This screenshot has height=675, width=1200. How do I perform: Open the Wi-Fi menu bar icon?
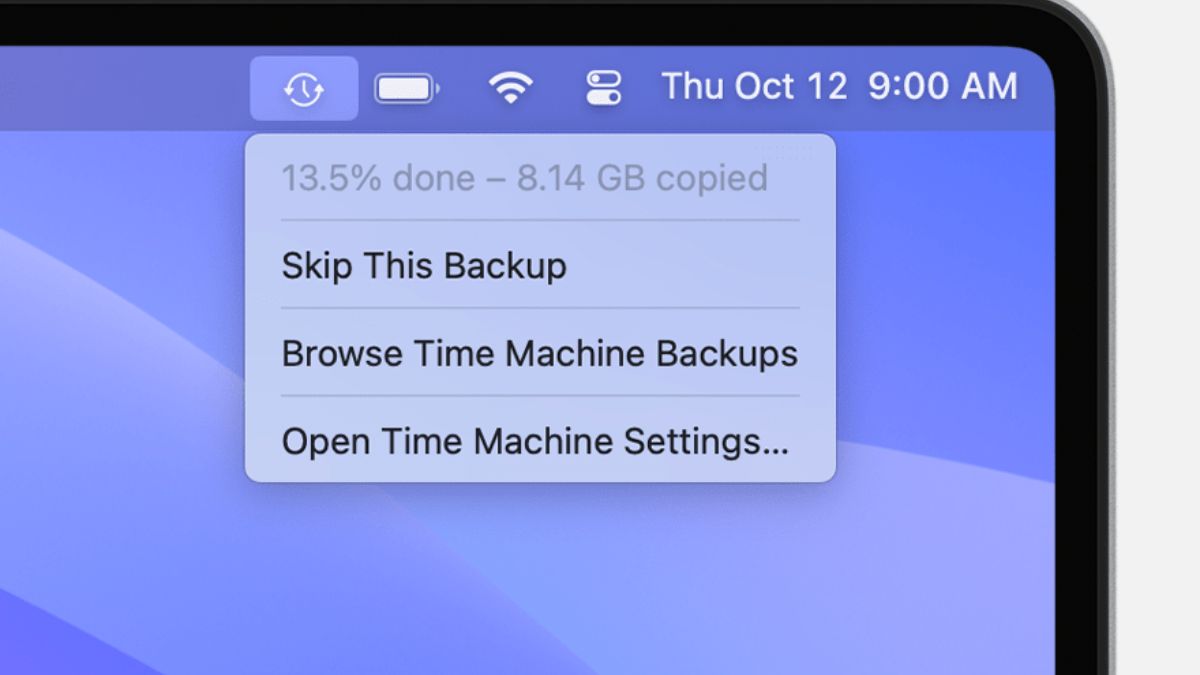coord(510,89)
